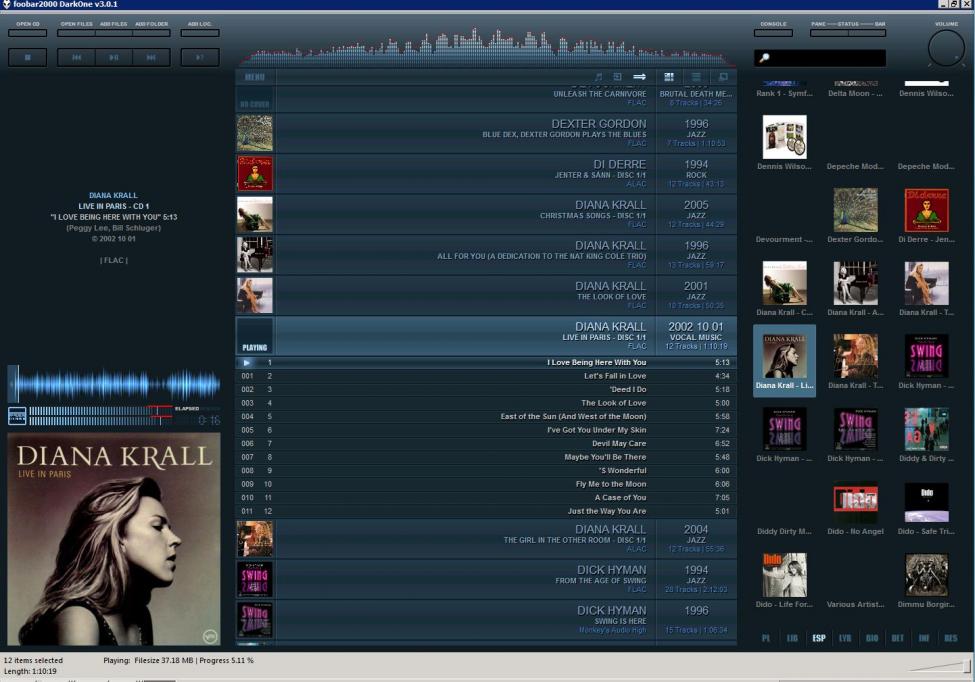Select "Di Derre - Jen..." in the album grid
This screenshot has width=975, height=682.
coord(926,215)
